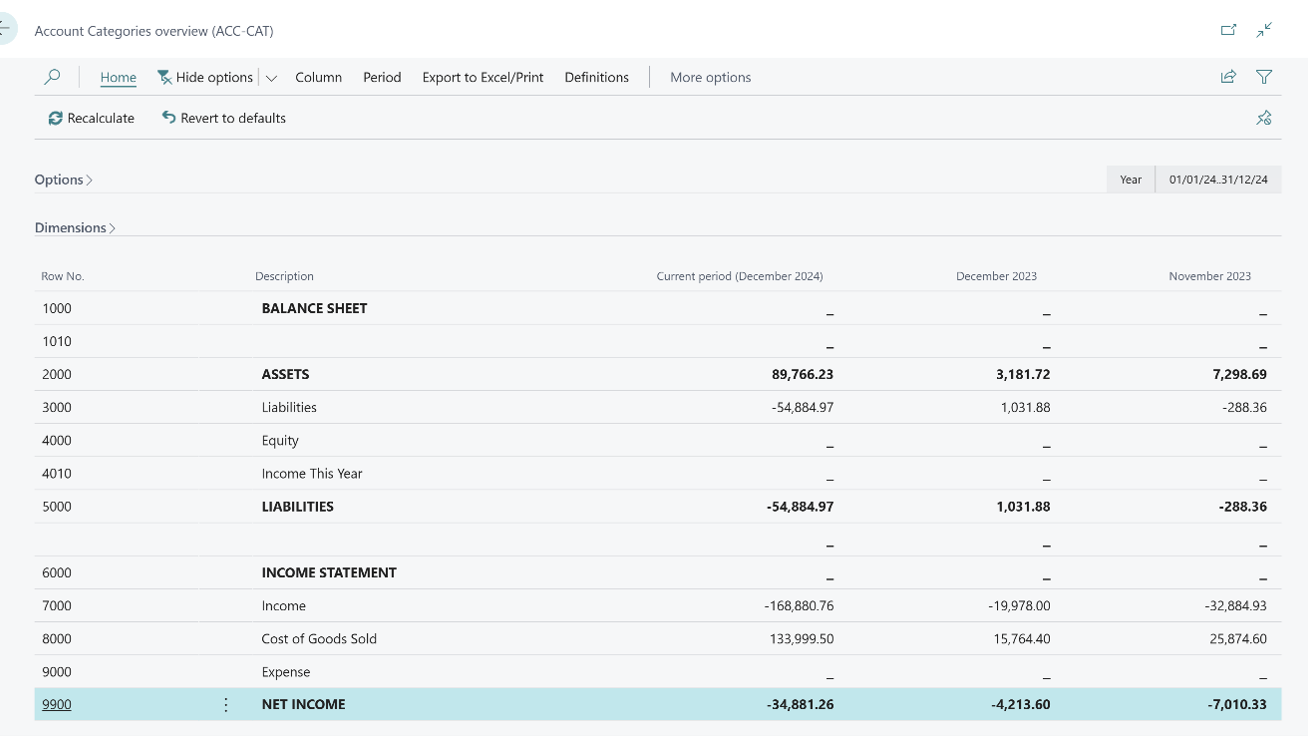Image resolution: width=1308 pixels, height=736 pixels.
Task: Select the BALANCE SHEET row description
Action: tap(314, 309)
